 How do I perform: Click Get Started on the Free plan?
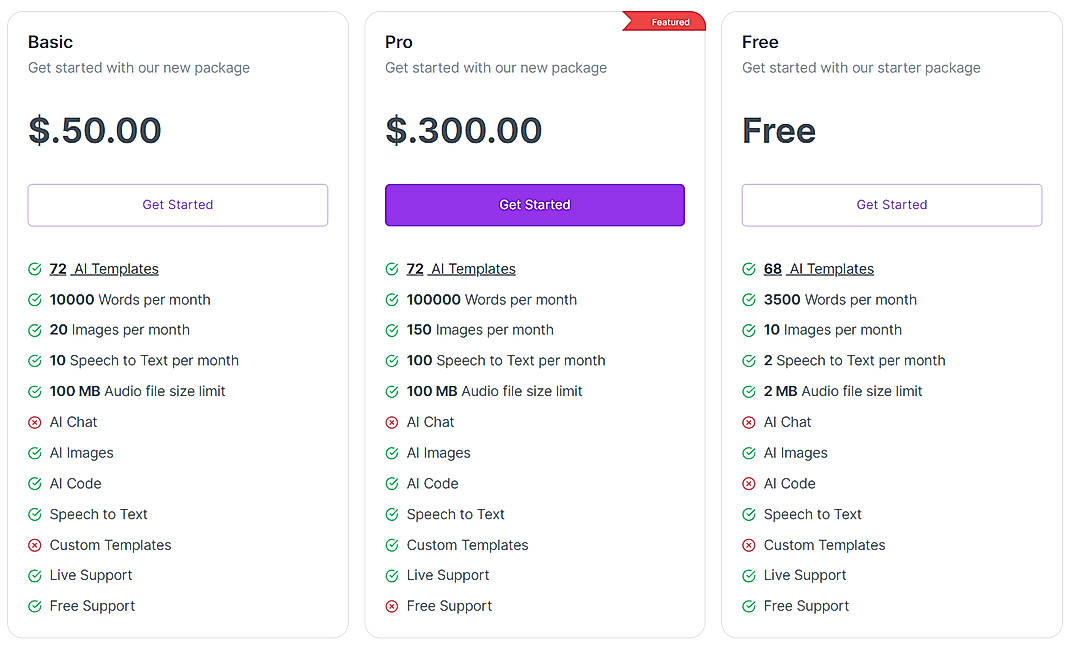[891, 204]
